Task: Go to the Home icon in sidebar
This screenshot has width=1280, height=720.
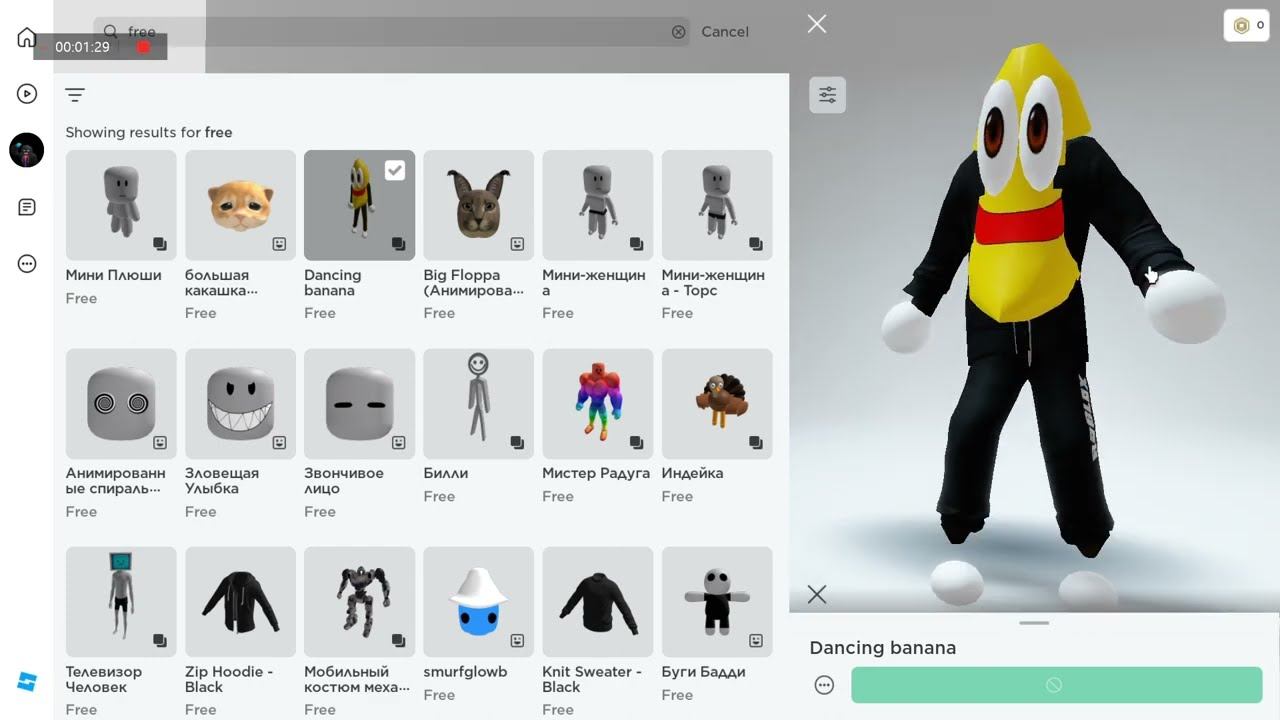Action: [27, 38]
